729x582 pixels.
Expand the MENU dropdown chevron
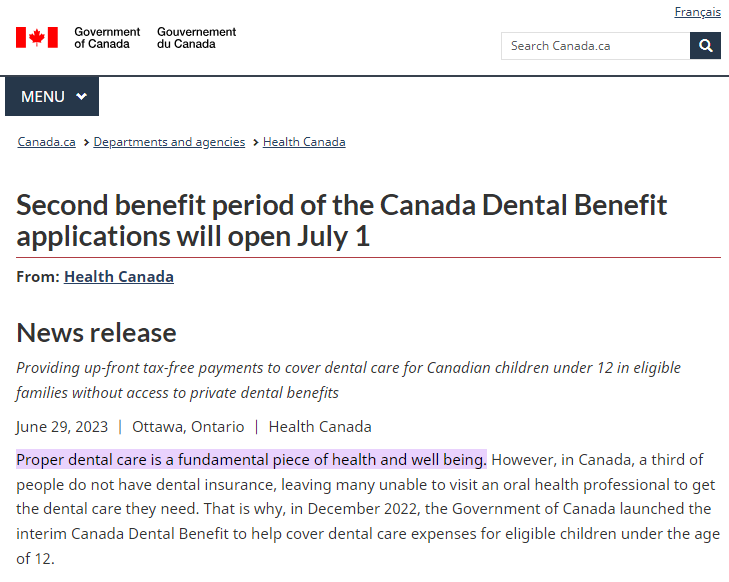click(x=81, y=97)
